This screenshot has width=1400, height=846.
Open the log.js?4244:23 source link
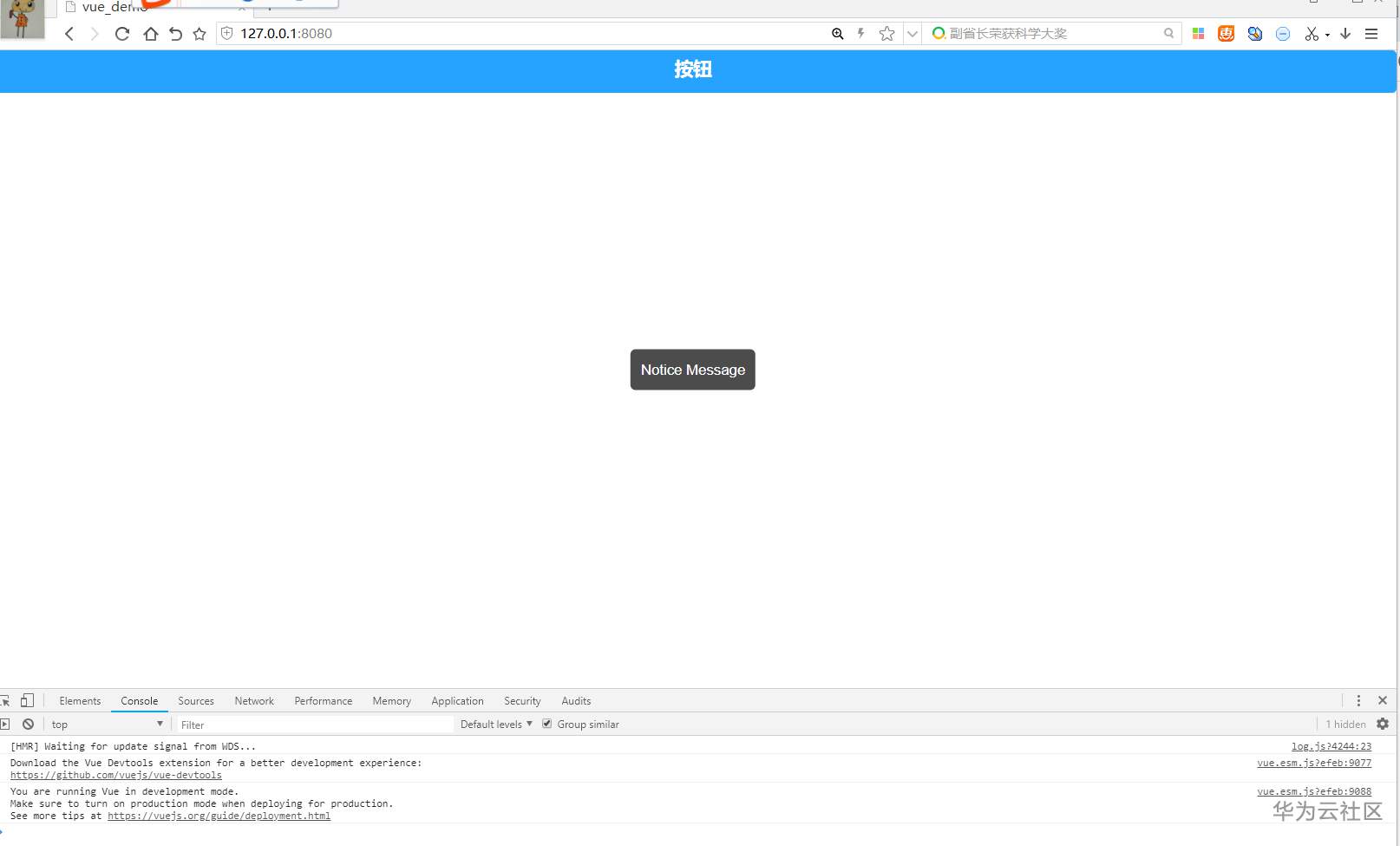[x=1331, y=746]
